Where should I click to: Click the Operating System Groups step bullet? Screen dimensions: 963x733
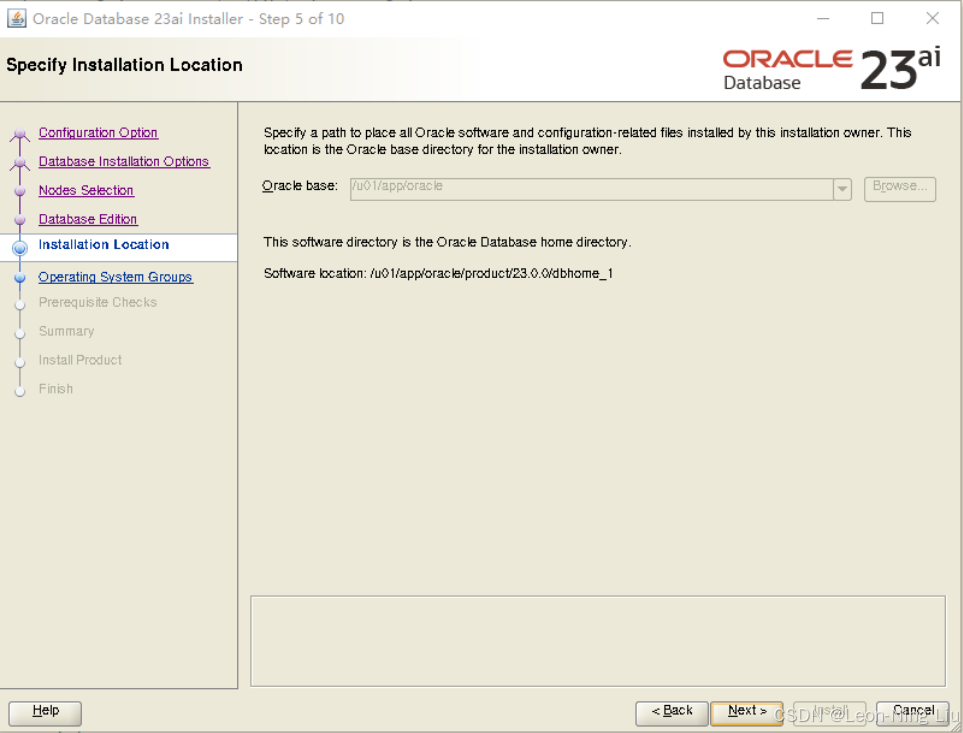point(20,277)
